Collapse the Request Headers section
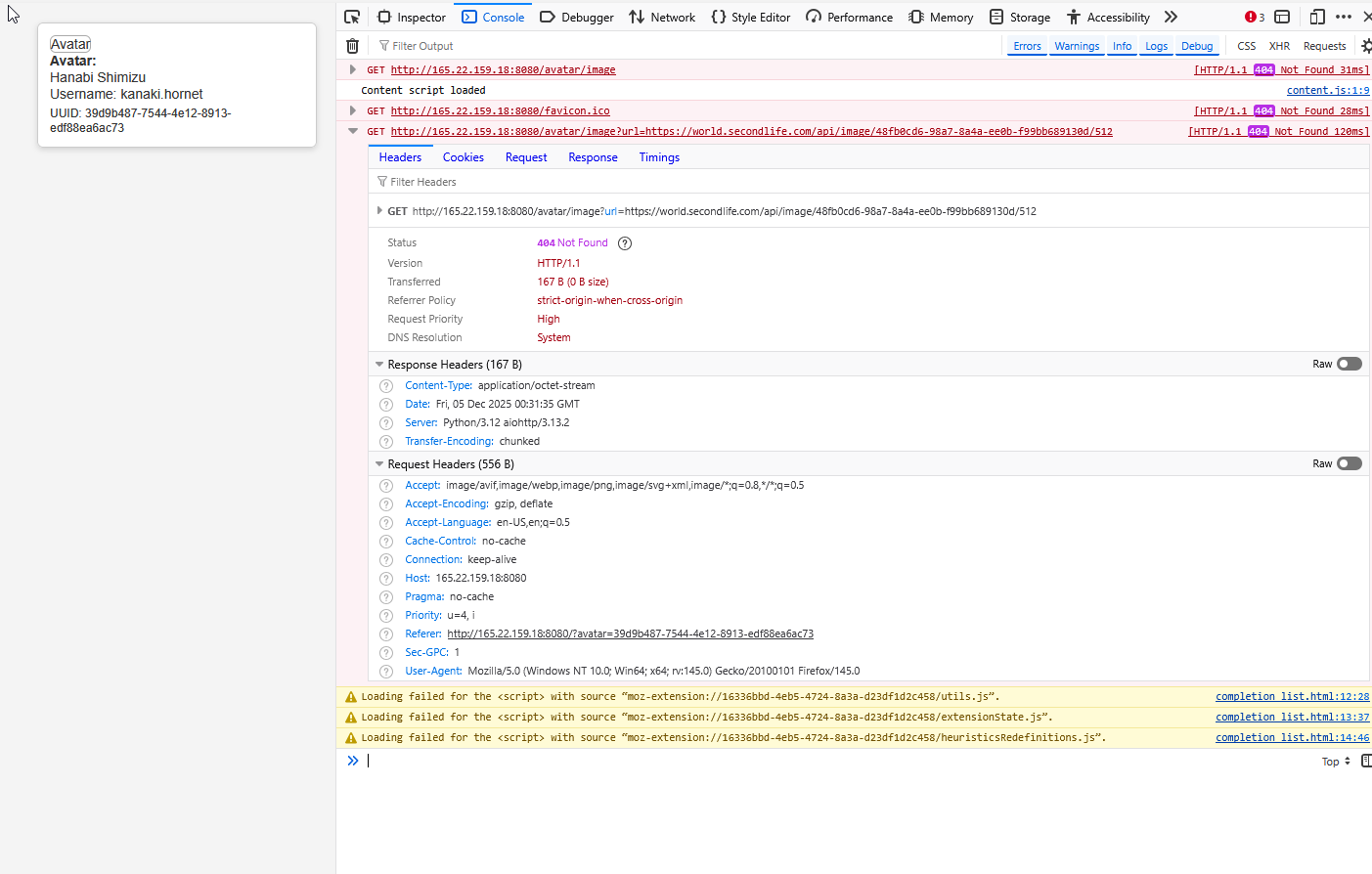Viewport: 1372px width, 874px height. pyautogui.click(x=379, y=464)
